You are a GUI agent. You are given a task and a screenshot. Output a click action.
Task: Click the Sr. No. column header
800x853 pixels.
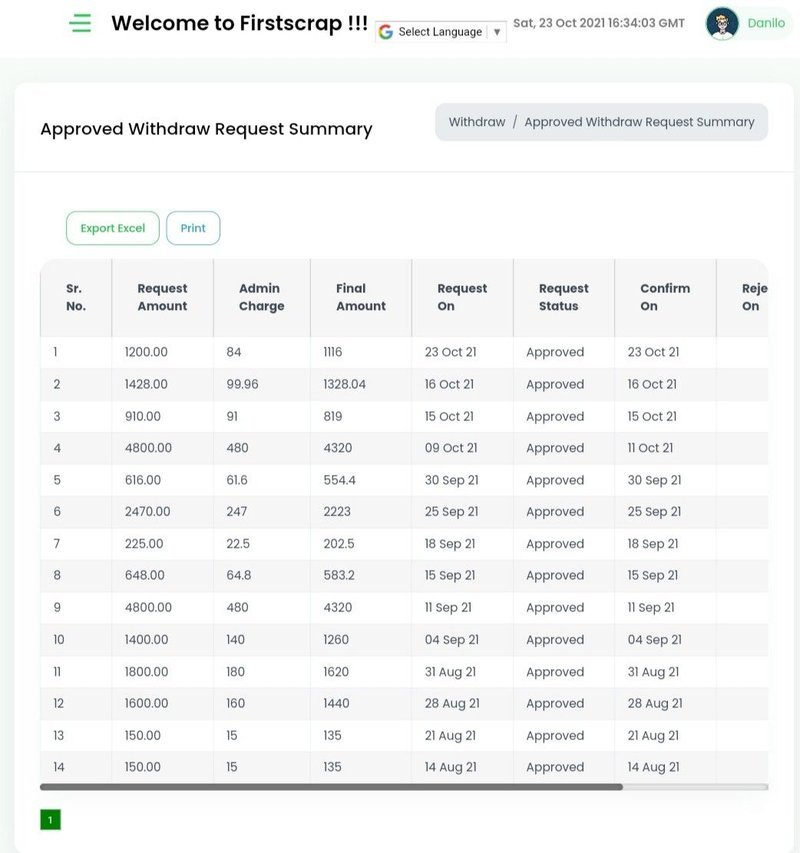pyautogui.click(x=76, y=297)
